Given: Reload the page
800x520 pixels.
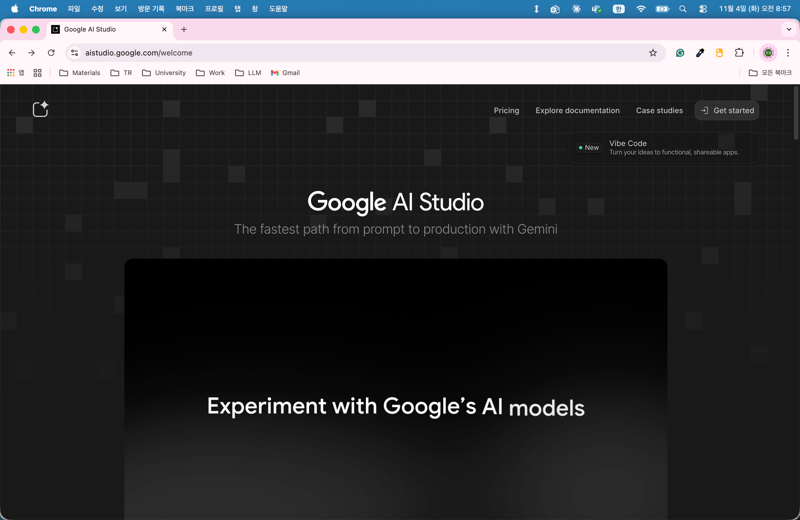Looking at the screenshot, I should coord(51,53).
